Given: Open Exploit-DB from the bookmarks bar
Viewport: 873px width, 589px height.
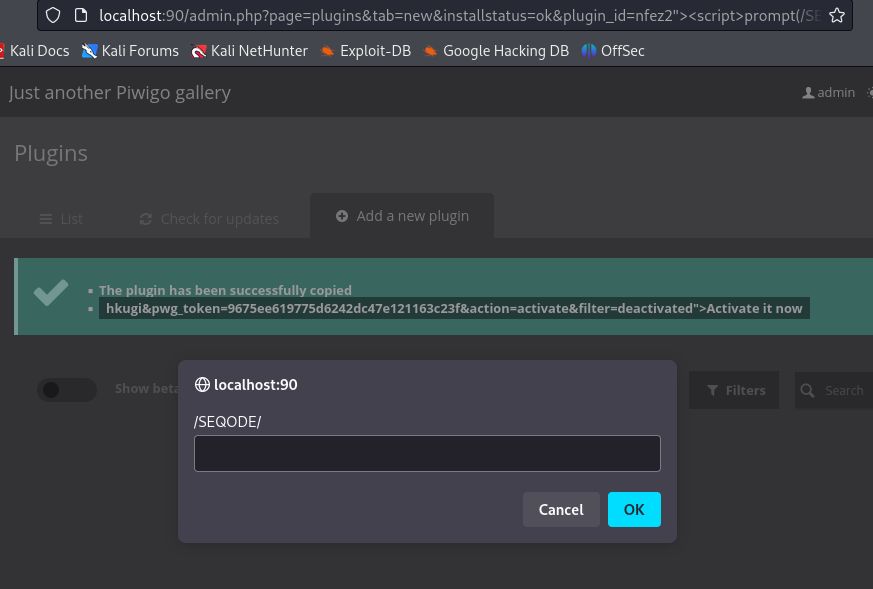Looking at the screenshot, I should coord(365,50).
